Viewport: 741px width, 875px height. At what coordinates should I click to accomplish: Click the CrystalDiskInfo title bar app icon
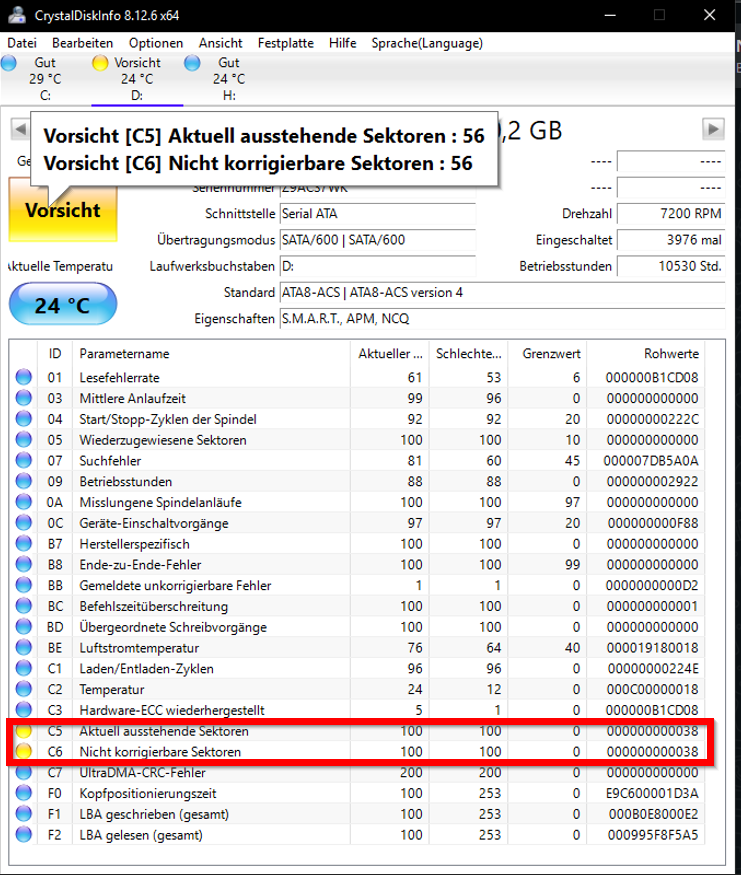pos(17,15)
